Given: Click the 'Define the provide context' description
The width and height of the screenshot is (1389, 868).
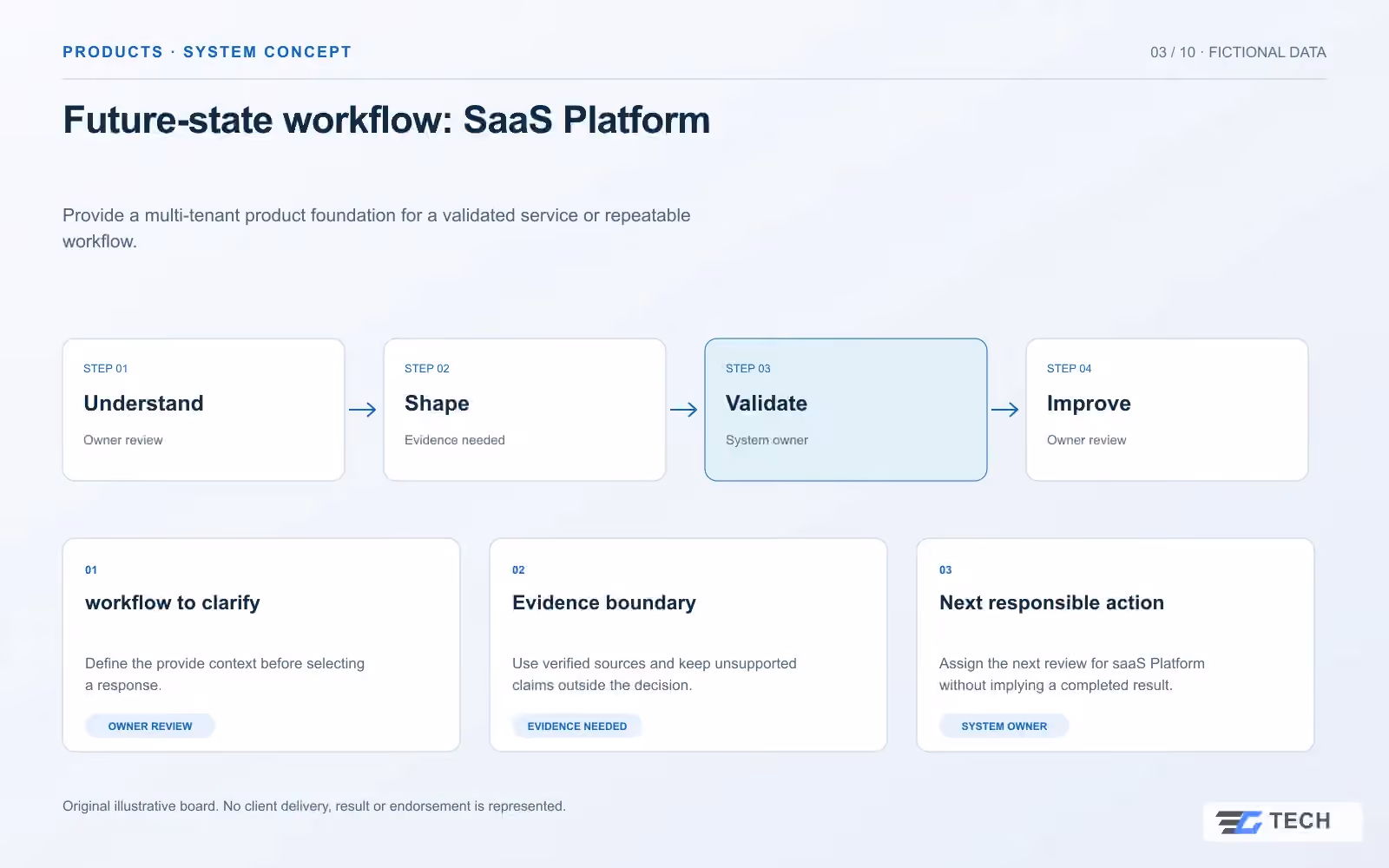Looking at the screenshot, I should click(x=225, y=674).
